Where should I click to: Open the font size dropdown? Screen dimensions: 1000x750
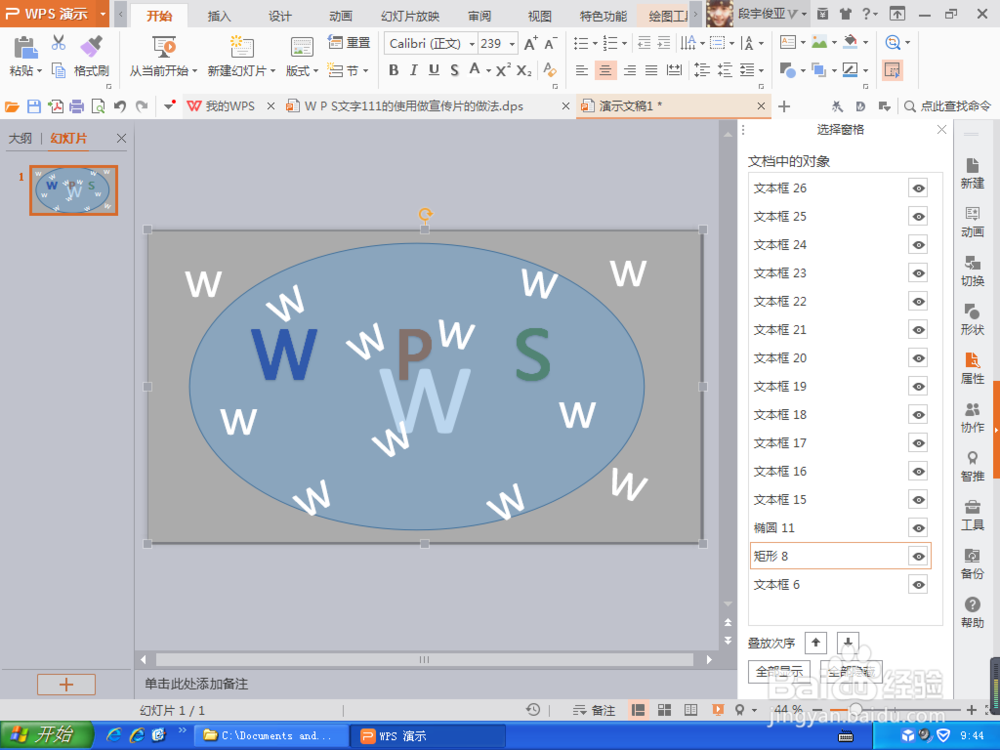coord(511,44)
